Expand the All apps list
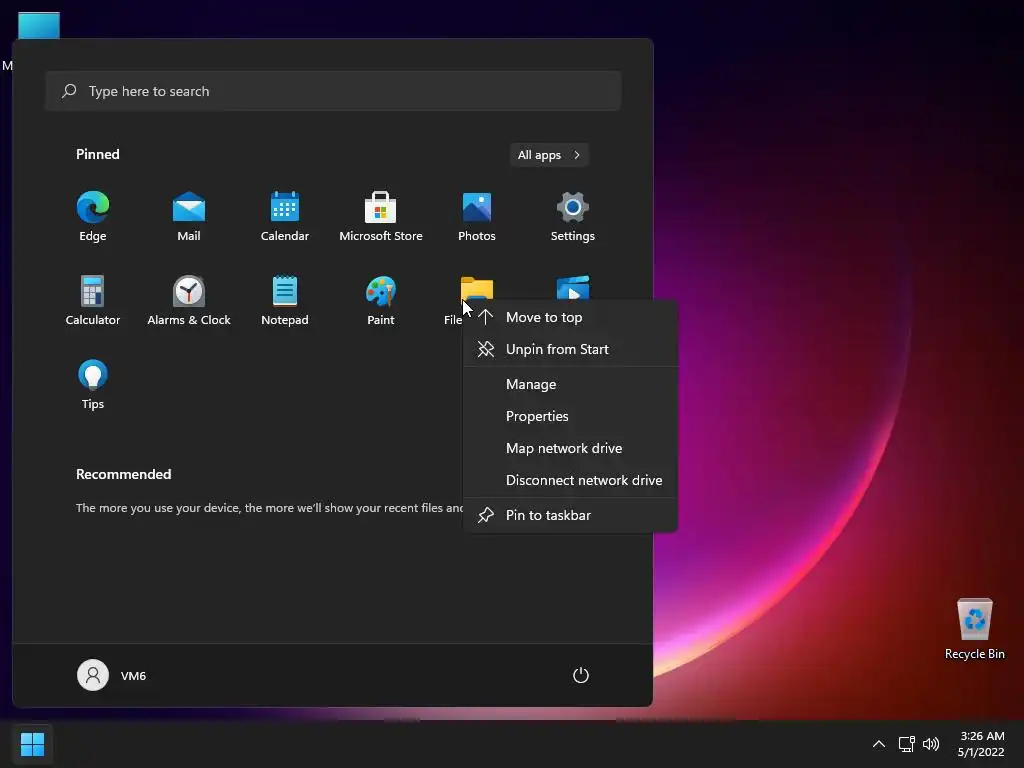The image size is (1024, 768). coord(549,155)
